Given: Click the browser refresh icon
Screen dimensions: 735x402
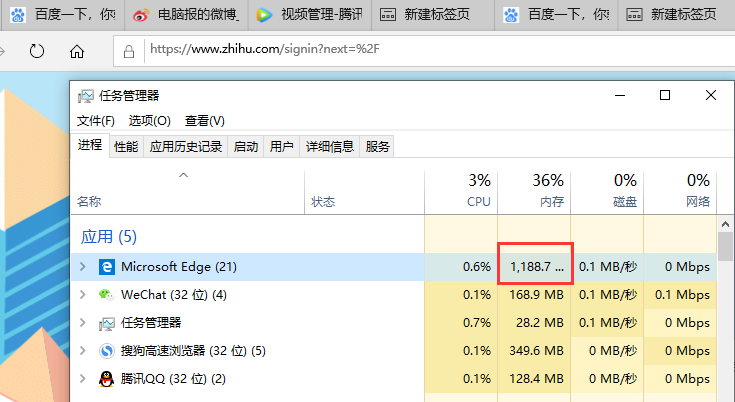Looking at the screenshot, I should click(37, 51).
